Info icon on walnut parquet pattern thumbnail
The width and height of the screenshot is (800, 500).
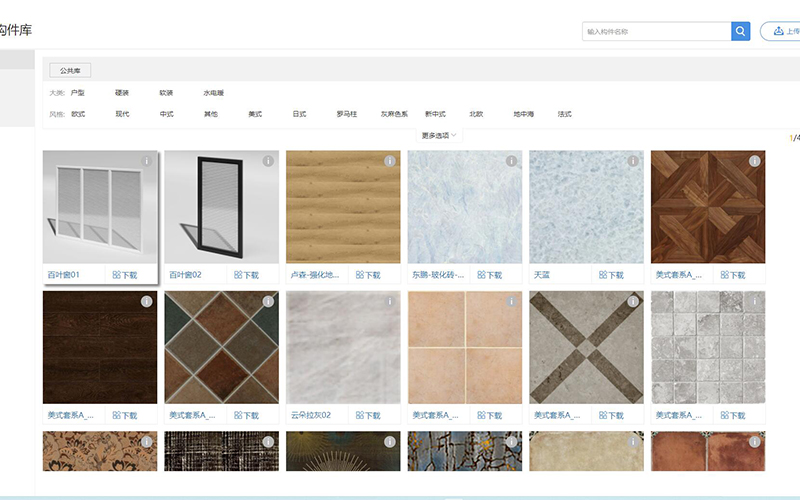(755, 161)
